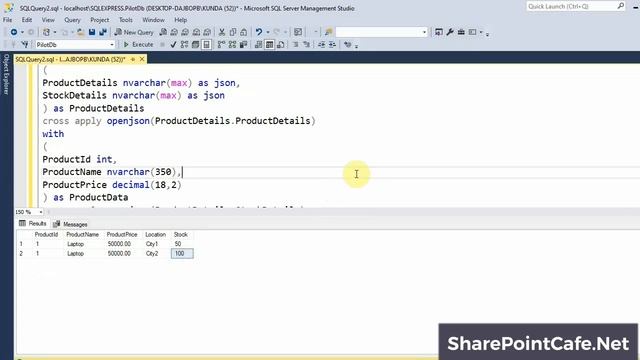
Task: Click the Analysis Services MDX Query icon
Action: (x=174, y=32)
